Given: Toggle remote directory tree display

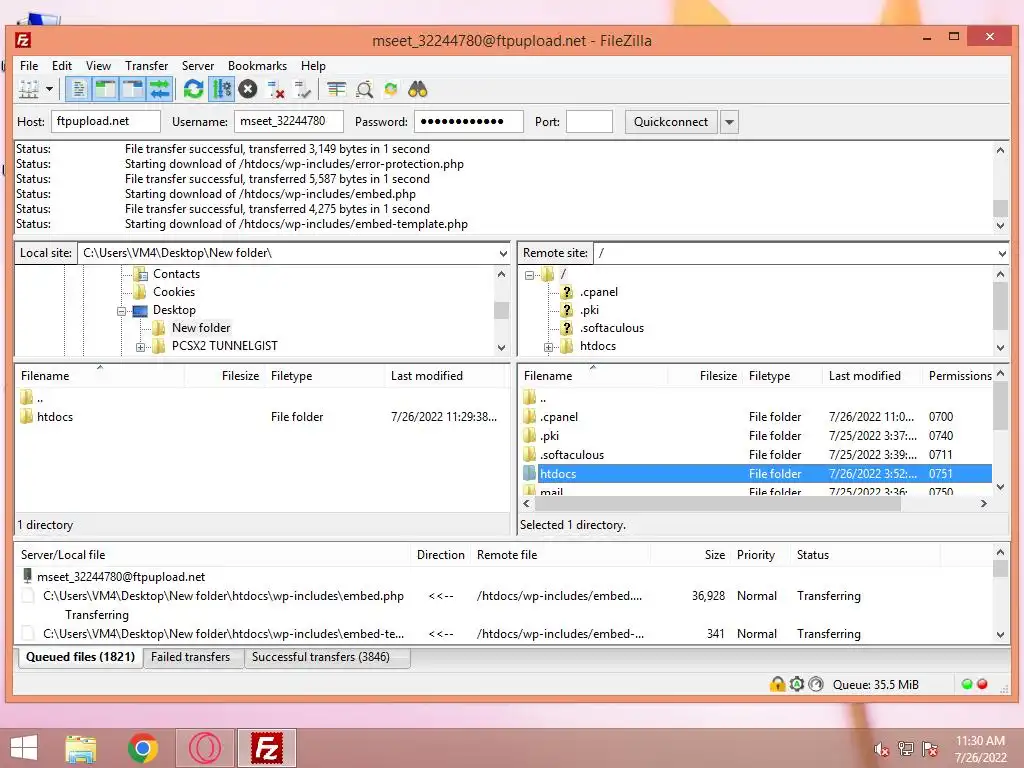Looking at the screenshot, I should [133, 89].
